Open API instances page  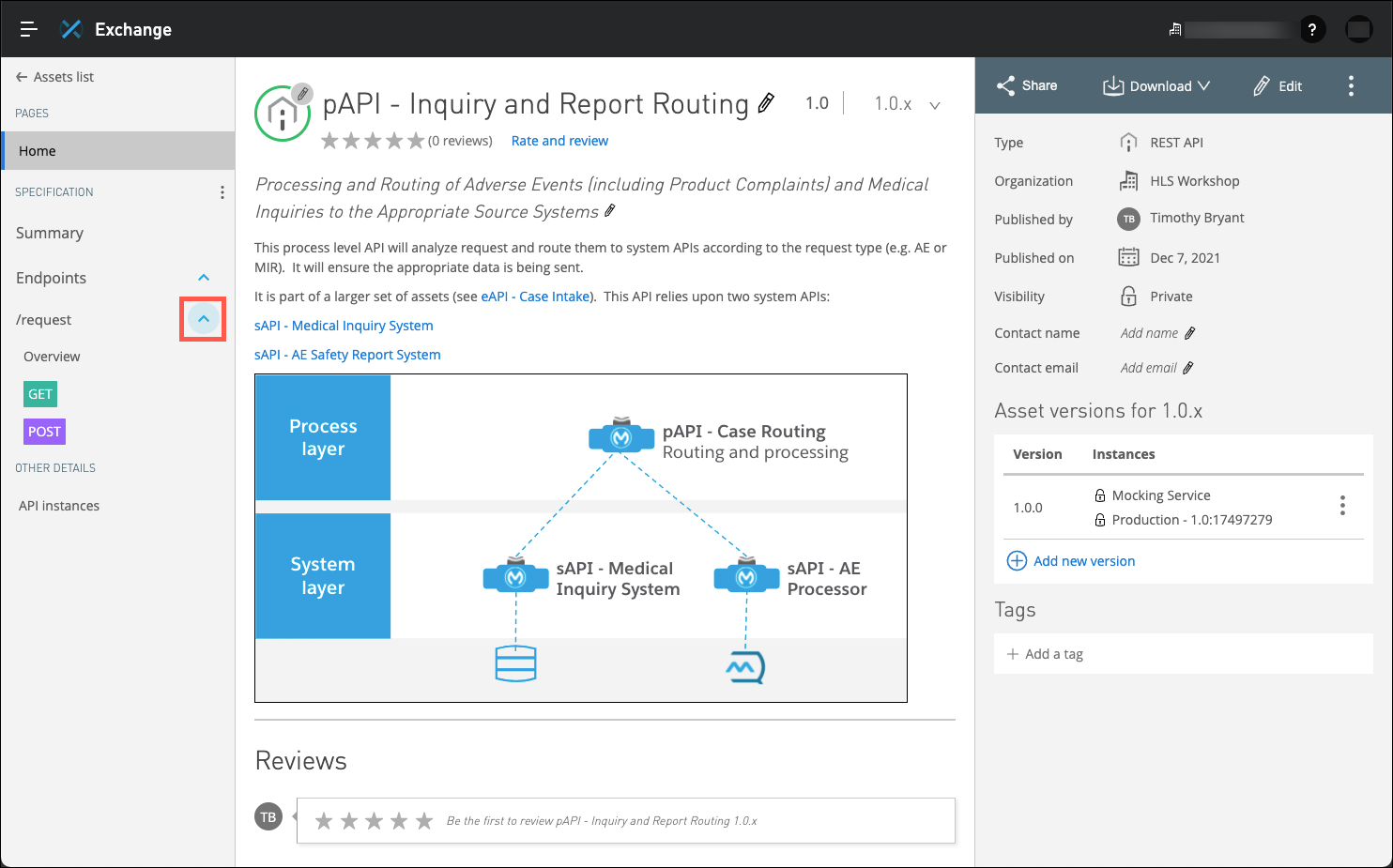tap(59, 506)
